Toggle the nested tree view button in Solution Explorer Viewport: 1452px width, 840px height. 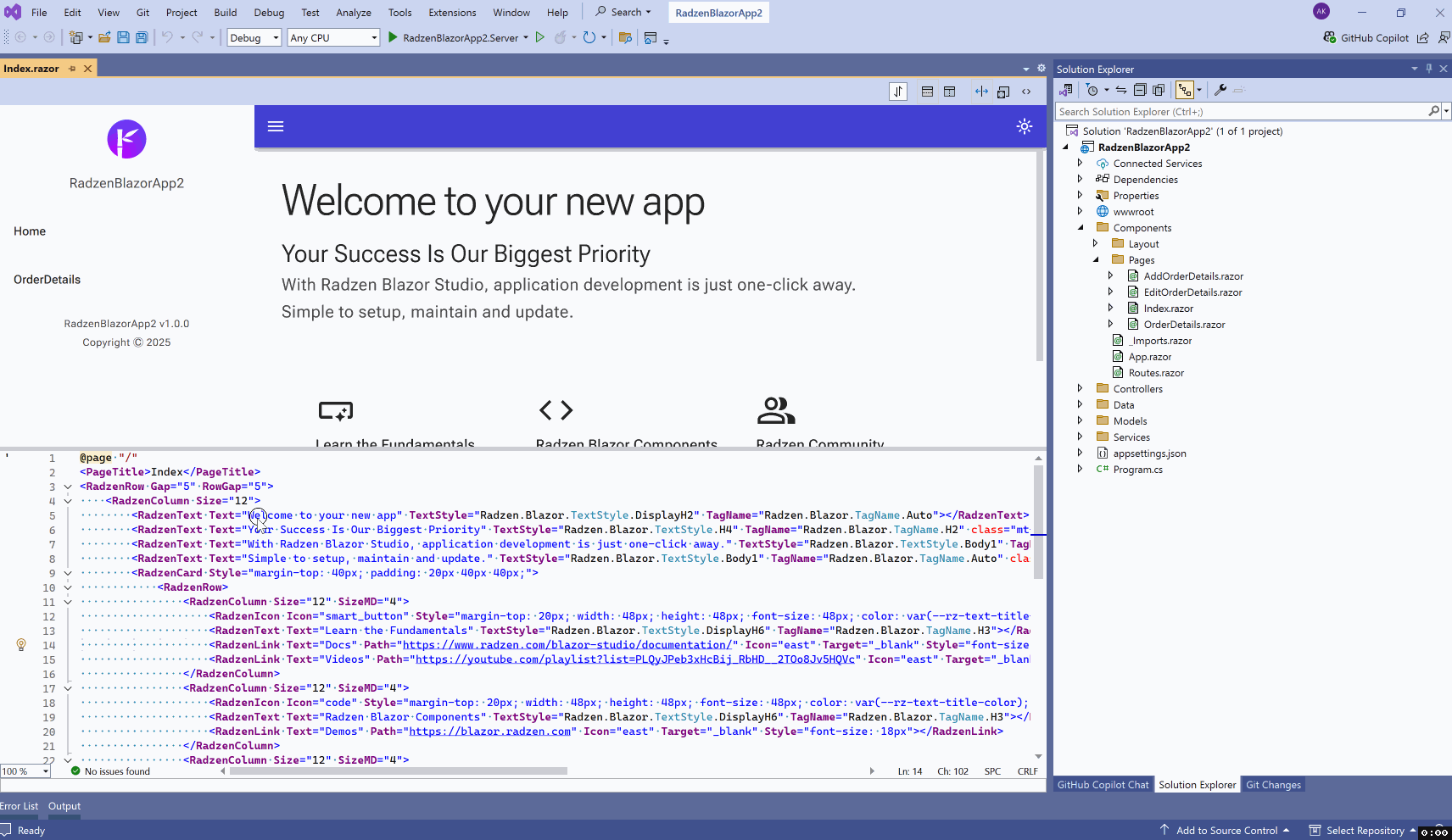(1185, 90)
